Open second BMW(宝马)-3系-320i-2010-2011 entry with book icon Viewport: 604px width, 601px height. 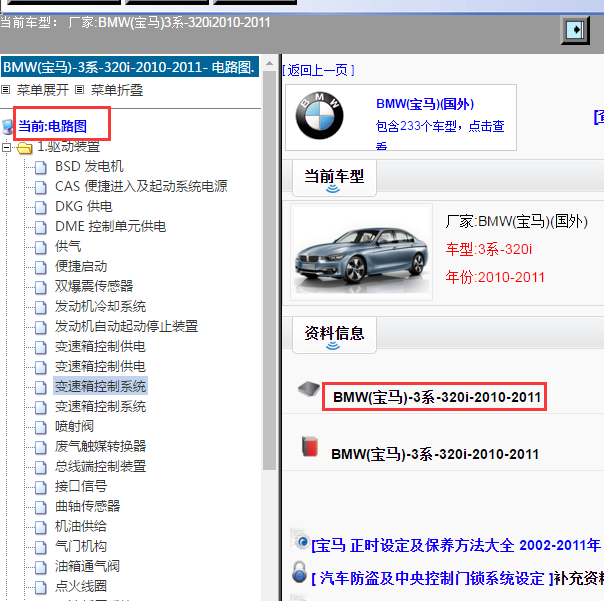(435, 454)
